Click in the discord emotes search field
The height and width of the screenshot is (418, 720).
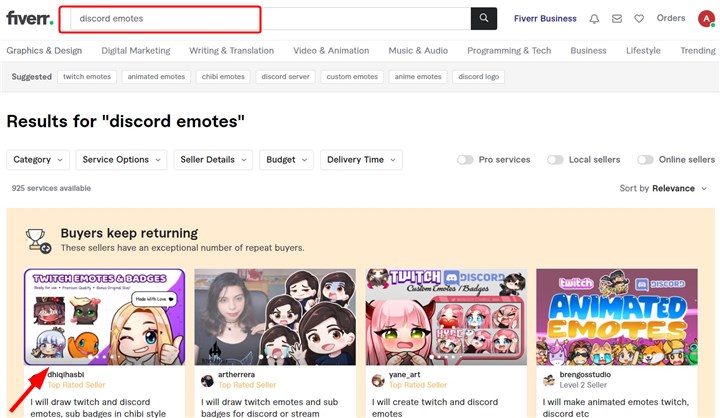click(x=271, y=19)
